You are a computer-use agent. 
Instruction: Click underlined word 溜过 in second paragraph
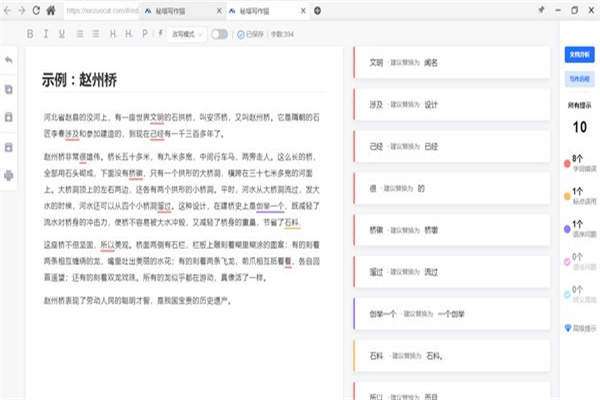tap(164, 206)
